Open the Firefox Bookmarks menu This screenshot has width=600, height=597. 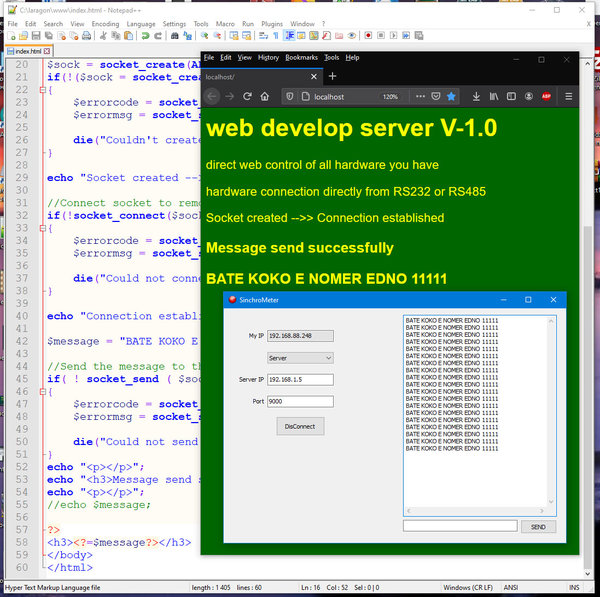click(x=301, y=57)
